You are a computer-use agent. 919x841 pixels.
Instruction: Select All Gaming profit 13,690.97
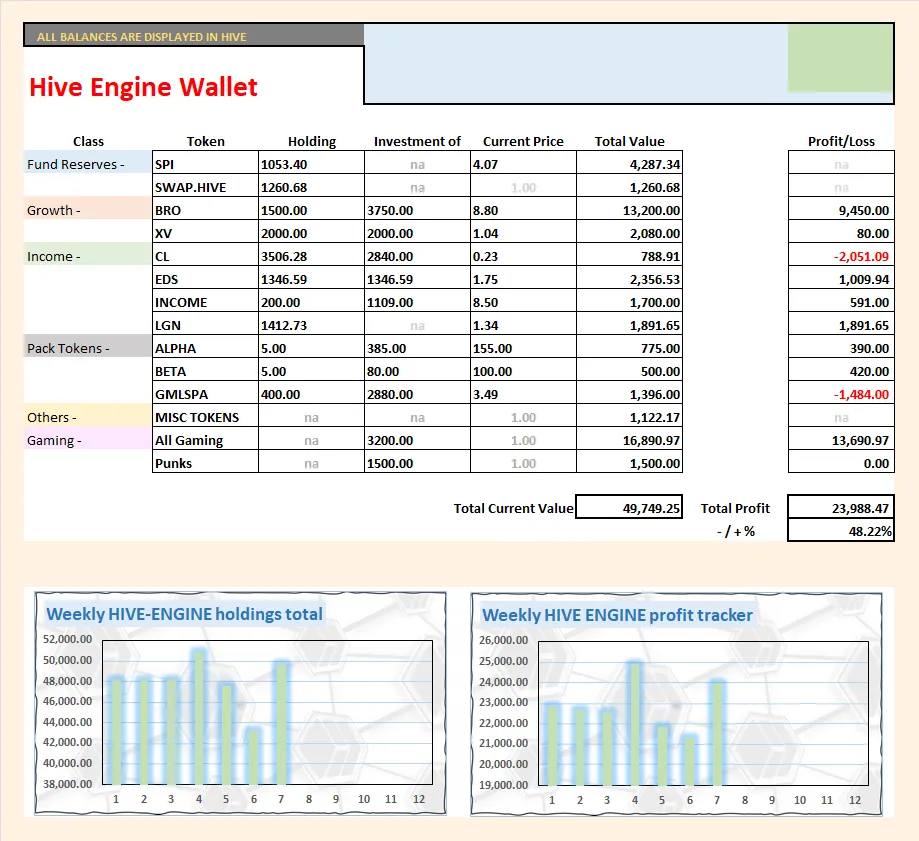(x=841, y=440)
